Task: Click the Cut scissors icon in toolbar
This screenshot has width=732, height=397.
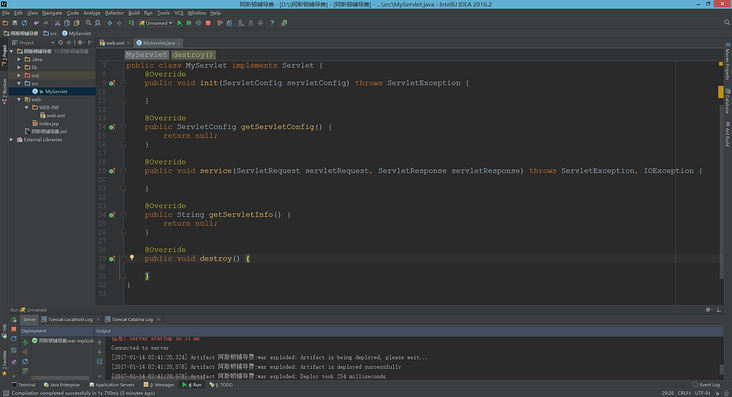Action: (57, 23)
